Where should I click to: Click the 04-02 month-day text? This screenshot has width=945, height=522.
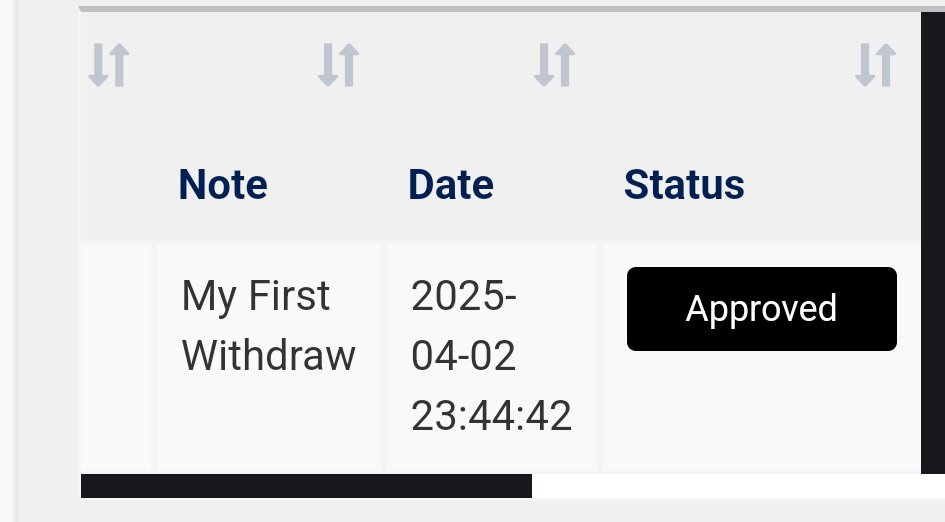click(x=463, y=356)
